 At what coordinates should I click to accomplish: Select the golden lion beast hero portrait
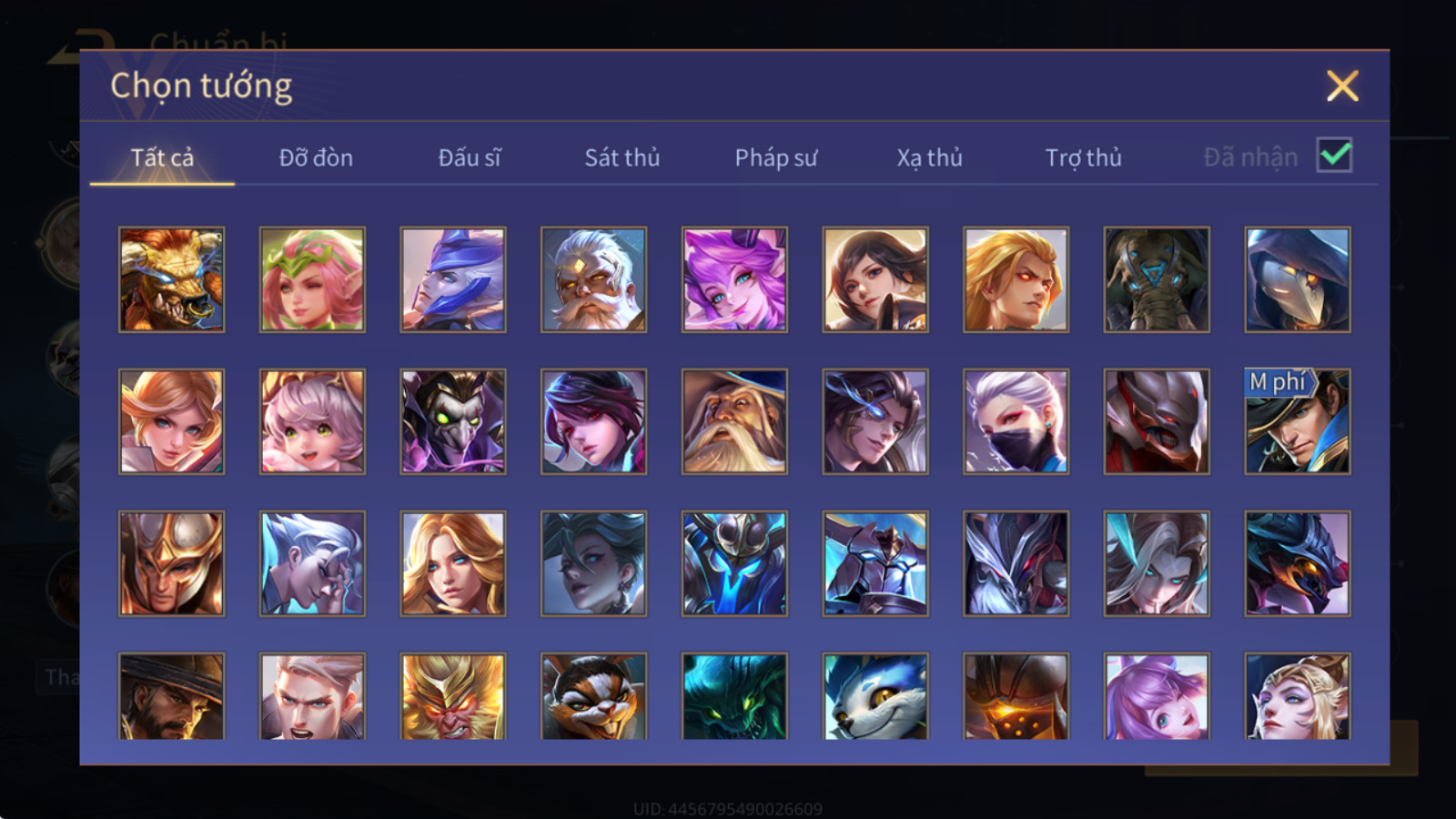pos(171,279)
